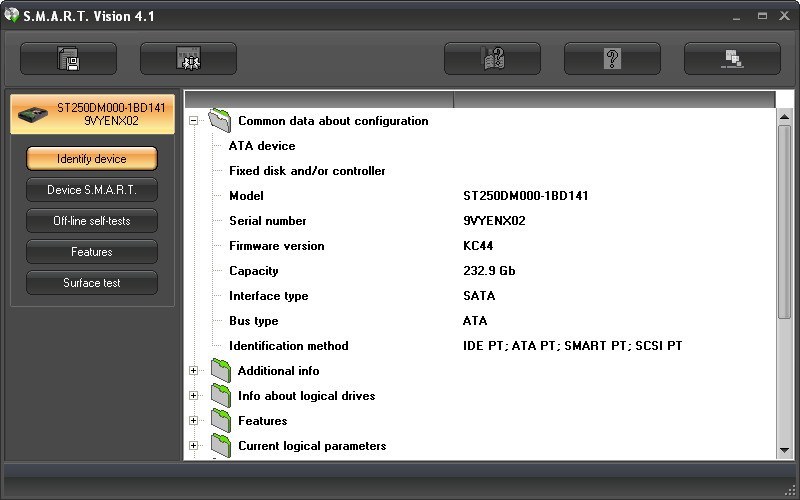Image resolution: width=800 pixels, height=500 pixels.
Task: Expand the Features tree node
Action: 194,421
